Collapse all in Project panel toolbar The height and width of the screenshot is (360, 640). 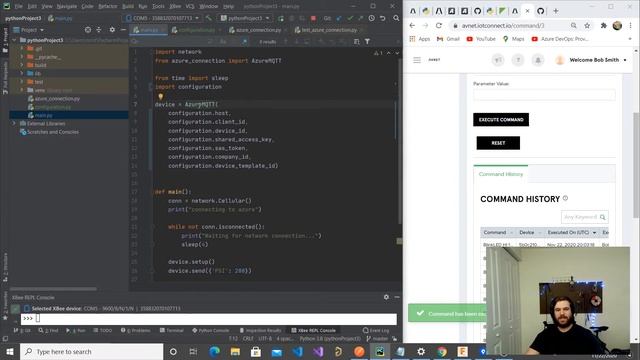(x=99, y=30)
